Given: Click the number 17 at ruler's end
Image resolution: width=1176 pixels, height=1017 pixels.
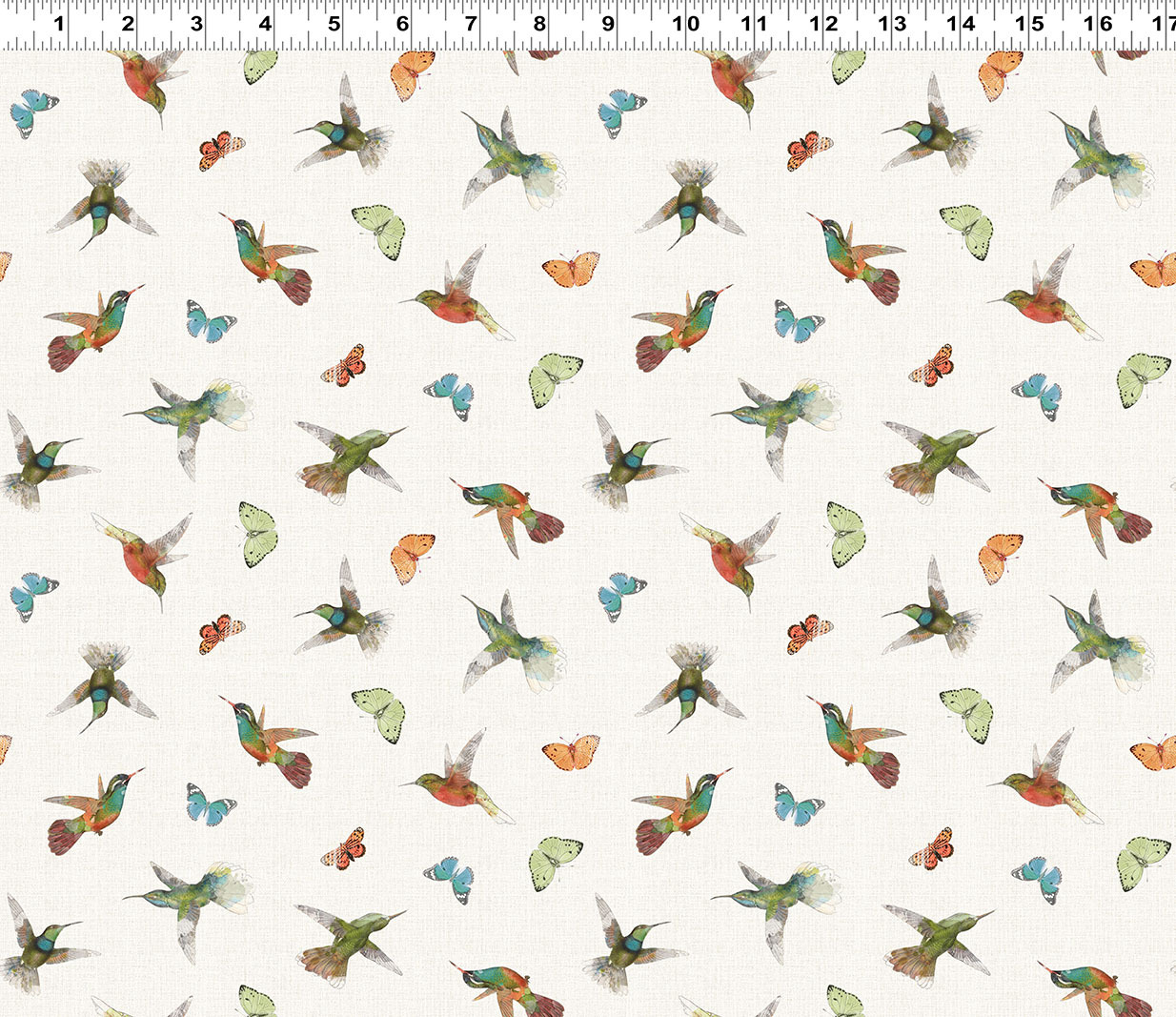Looking at the screenshot, I should 1164,23.
